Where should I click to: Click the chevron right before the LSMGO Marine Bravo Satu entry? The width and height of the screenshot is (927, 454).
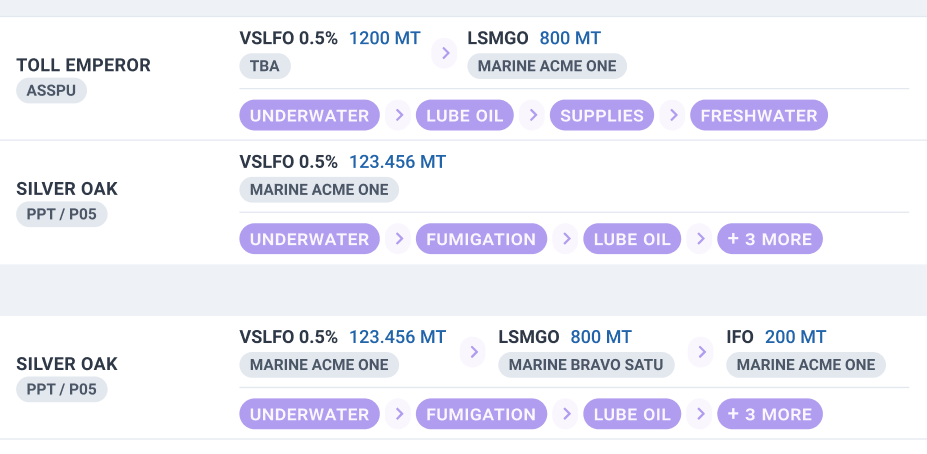[x=472, y=351]
